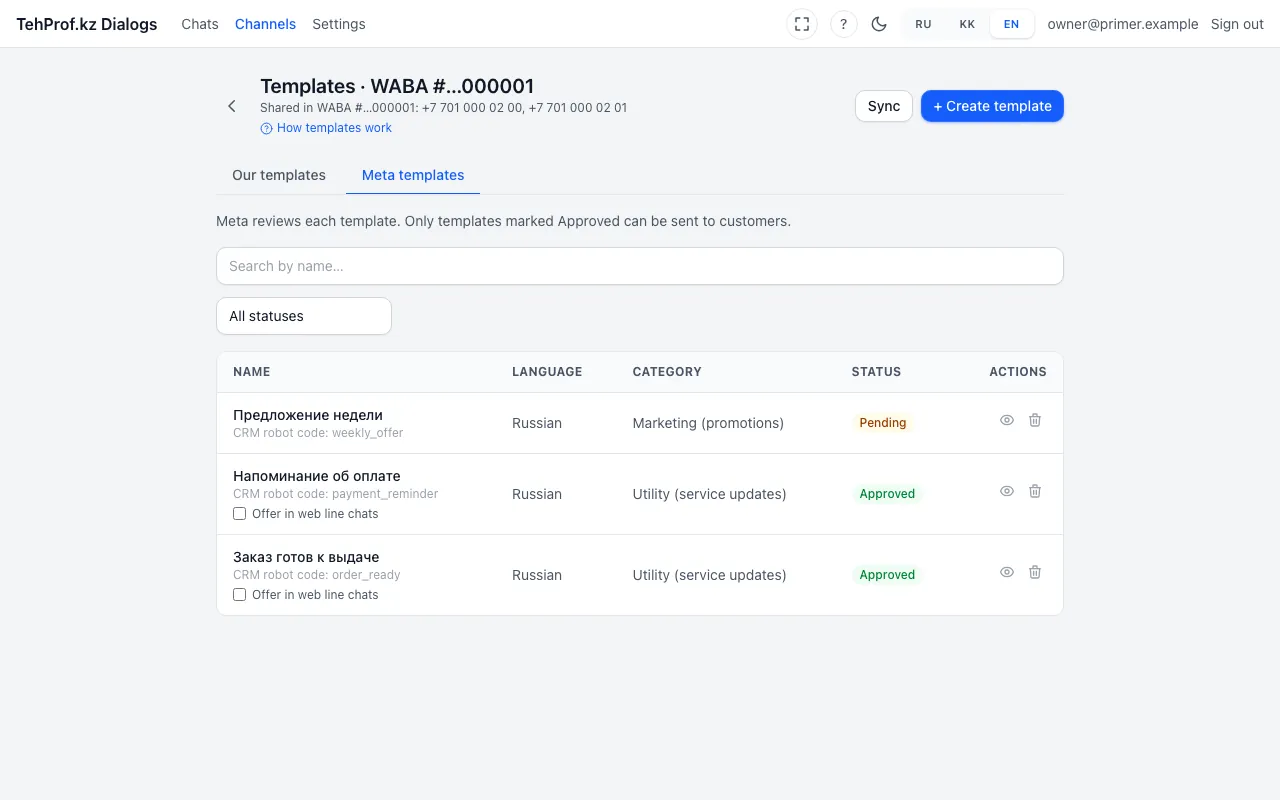
Task: Select RU language option
Action: click(x=923, y=24)
